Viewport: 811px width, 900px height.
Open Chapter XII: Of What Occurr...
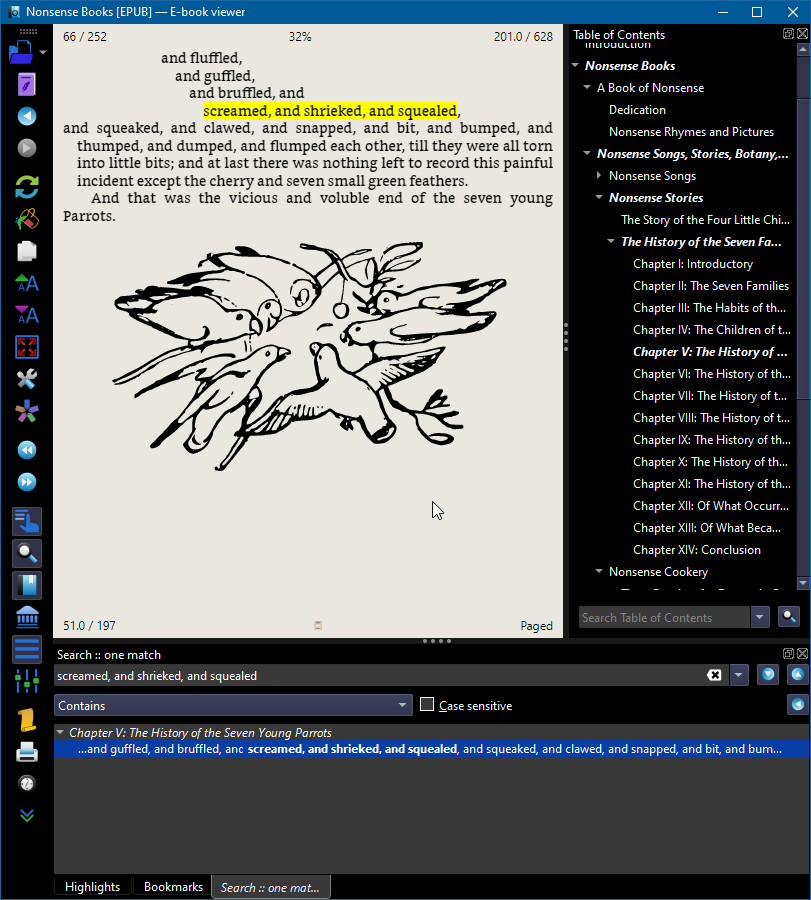711,506
